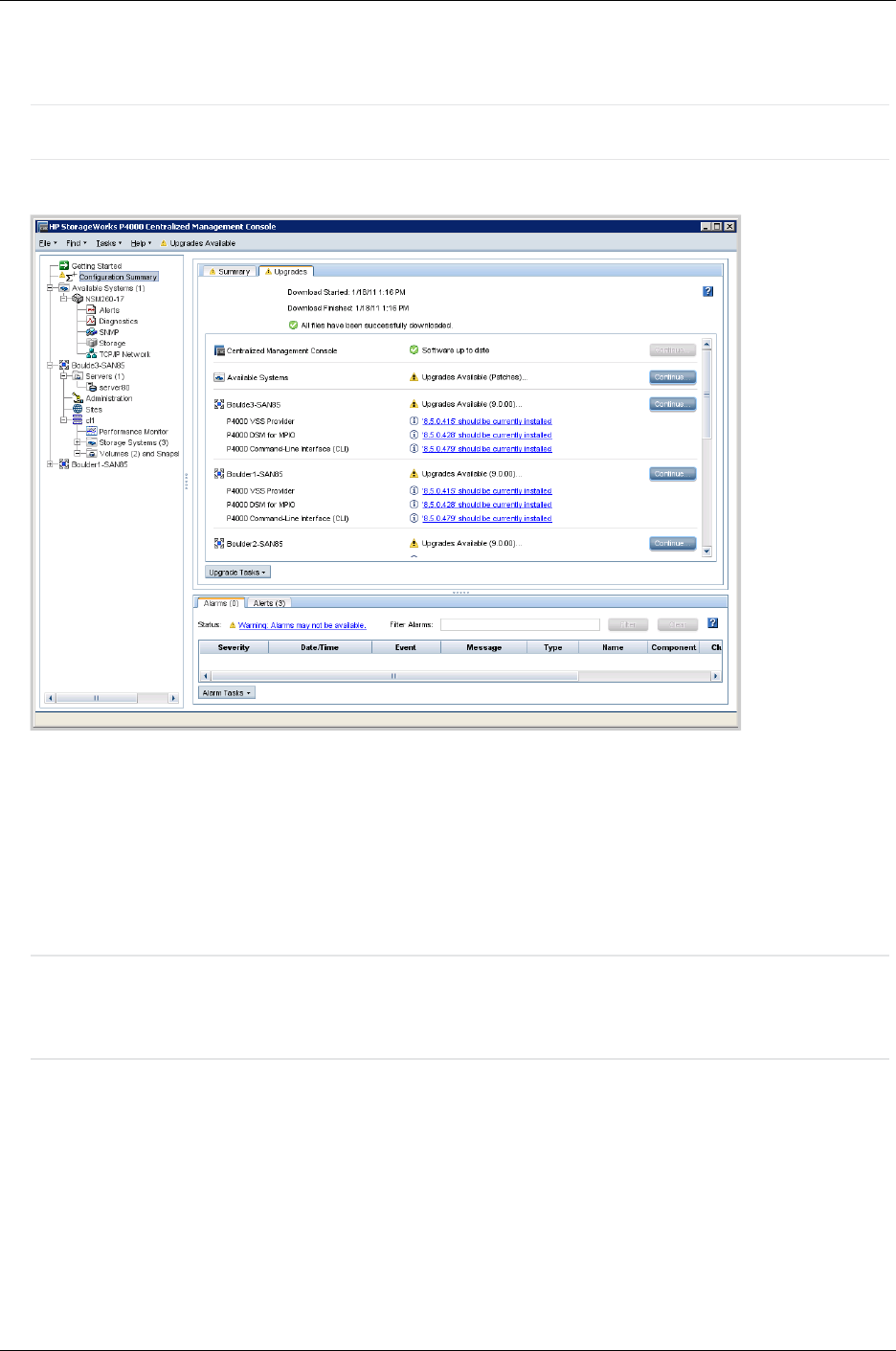Click Filter Alarms input field
The image size is (896, 1351).
[x=520, y=624]
